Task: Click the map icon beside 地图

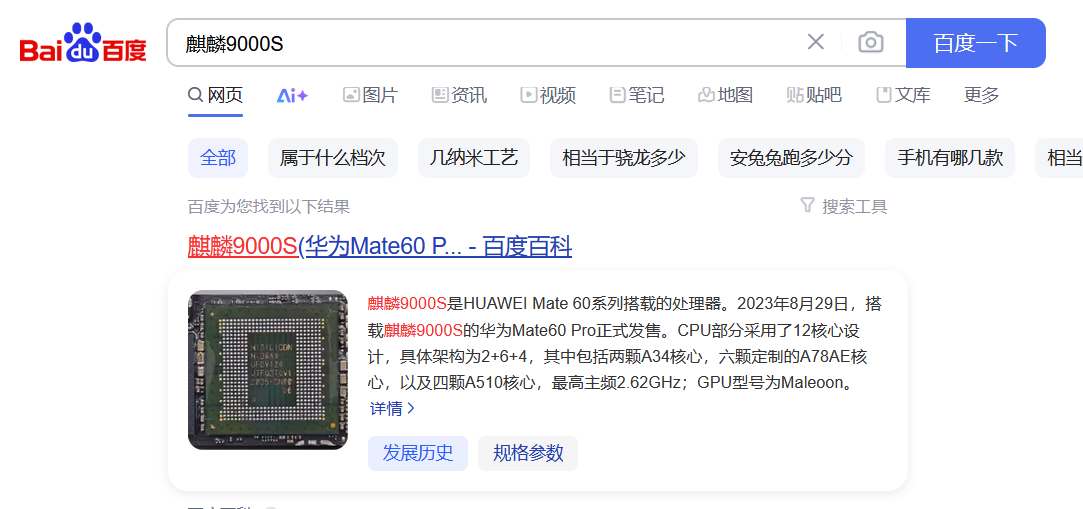Action: [x=706, y=95]
